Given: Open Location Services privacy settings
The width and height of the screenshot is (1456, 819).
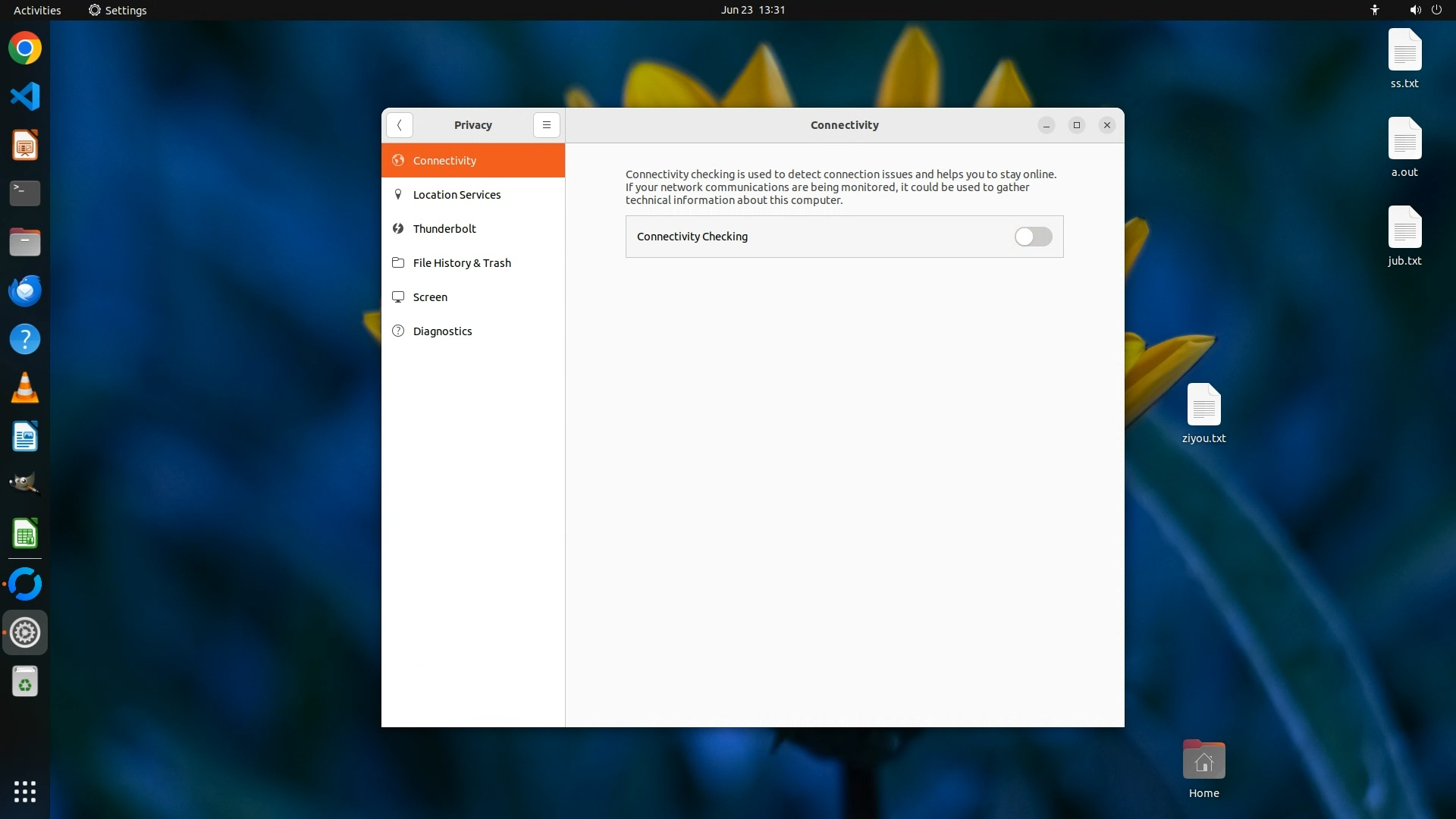Looking at the screenshot, I should tap(457, 195).
